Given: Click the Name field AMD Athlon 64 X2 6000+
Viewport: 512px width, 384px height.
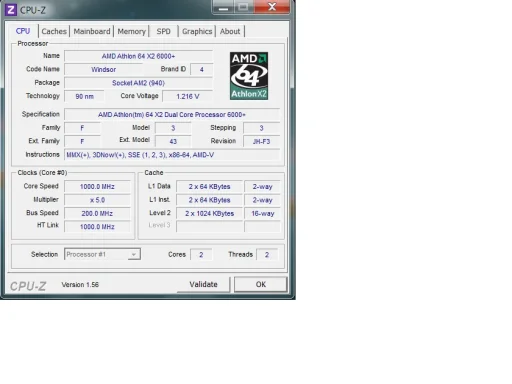Looking at the screenshot, I should point(138,56).
